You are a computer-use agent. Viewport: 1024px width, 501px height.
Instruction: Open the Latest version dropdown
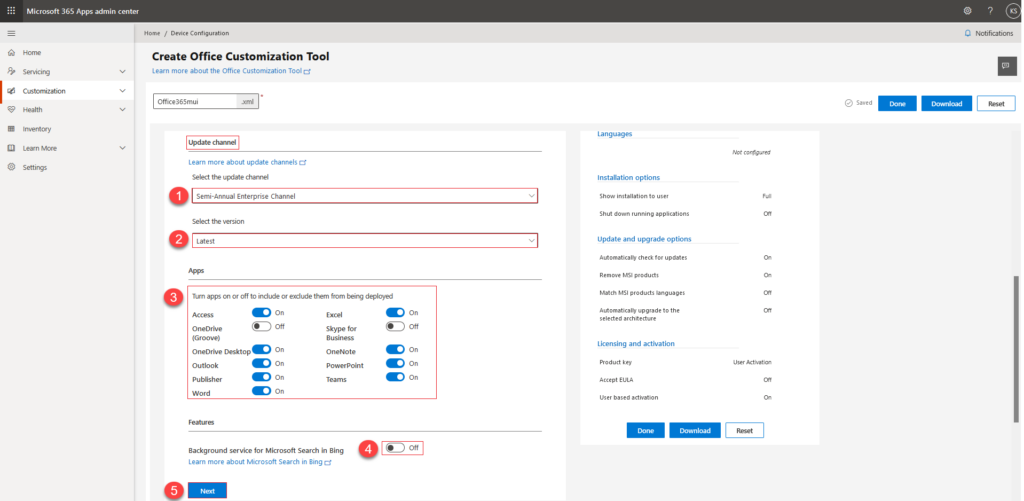coord(365,241)
